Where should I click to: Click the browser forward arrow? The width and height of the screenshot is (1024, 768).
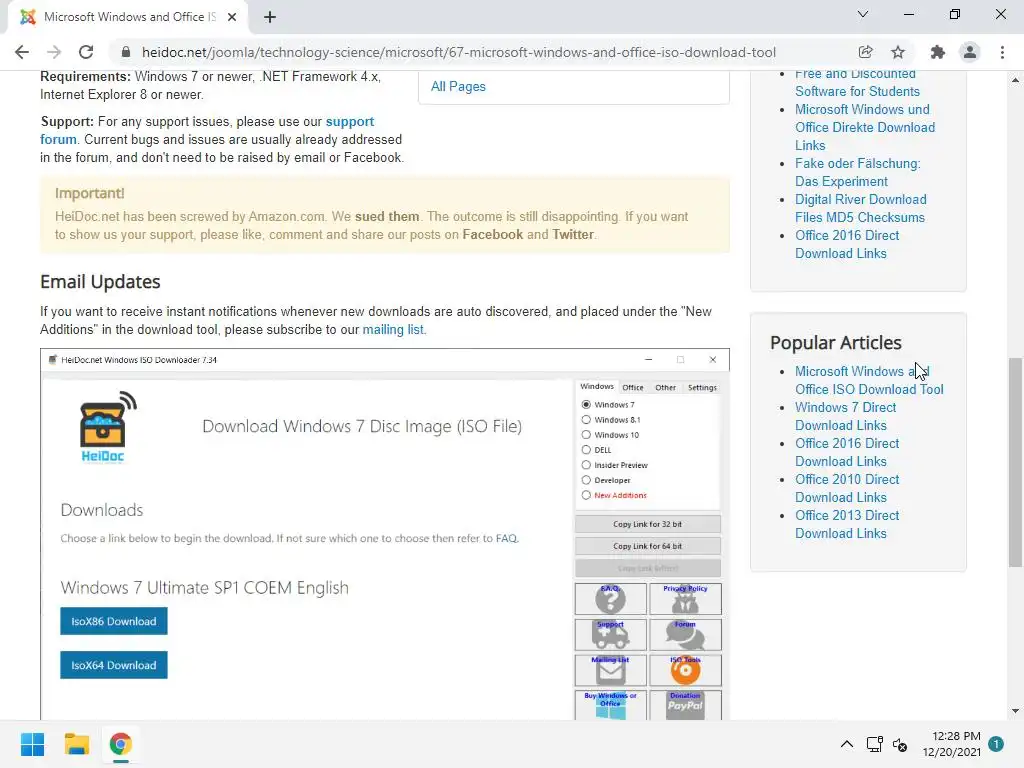(54, 52)
